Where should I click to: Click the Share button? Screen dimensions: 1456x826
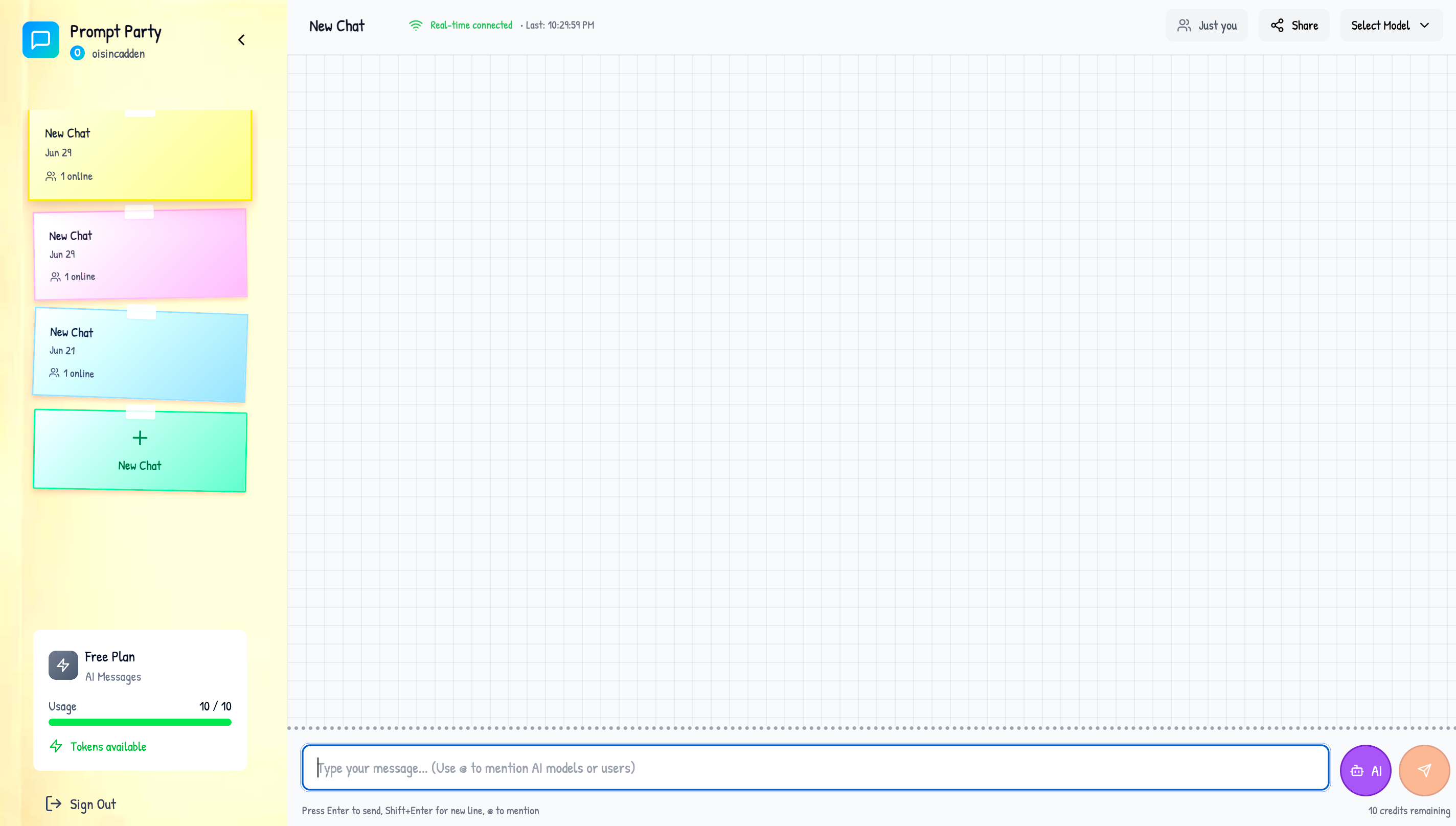coord(1294,25)
